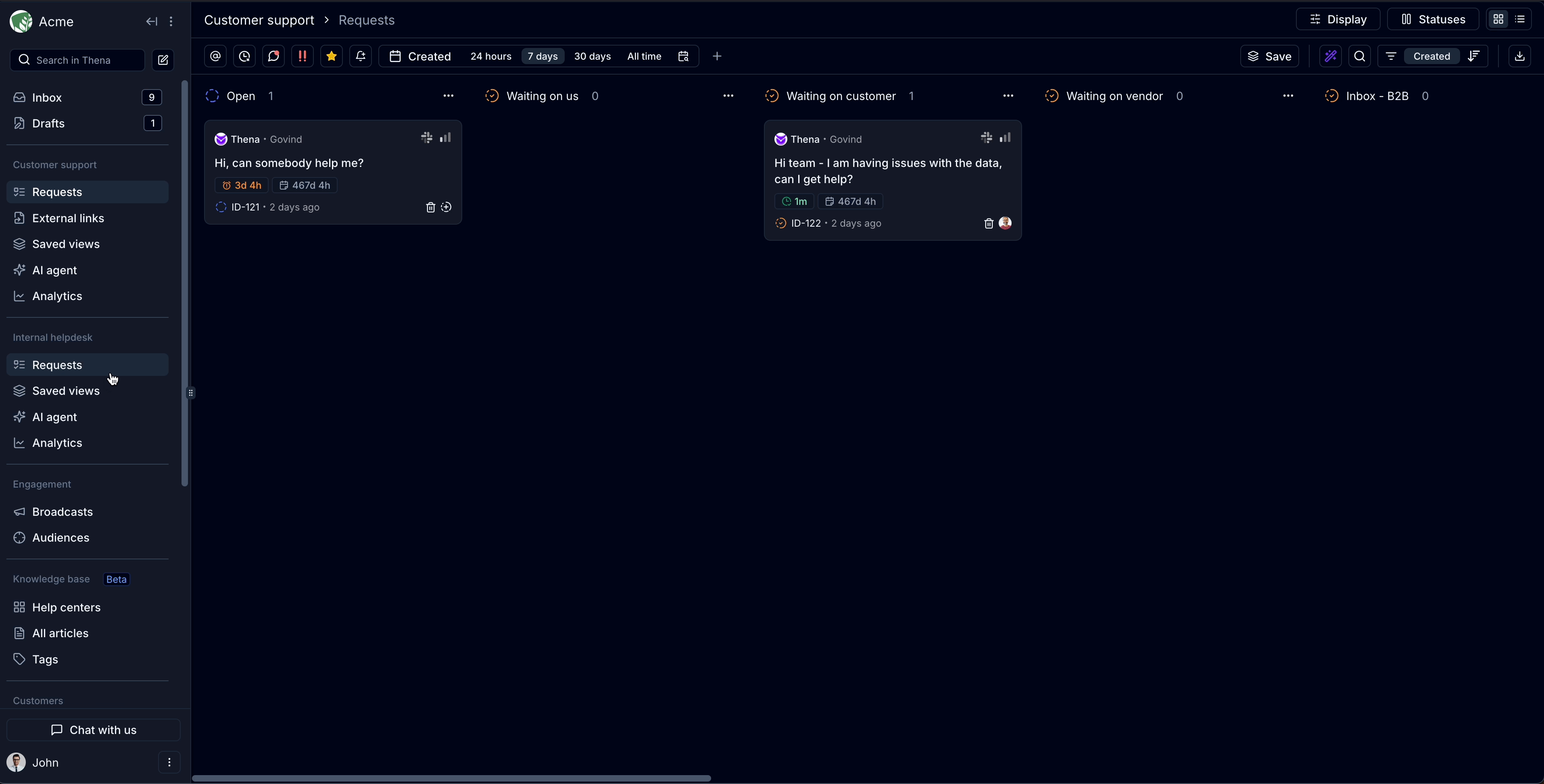Image resolution: width=1544 pixels, height=784 pixels.
Task: Open John's user menu dots
Action: pos(170,762)
